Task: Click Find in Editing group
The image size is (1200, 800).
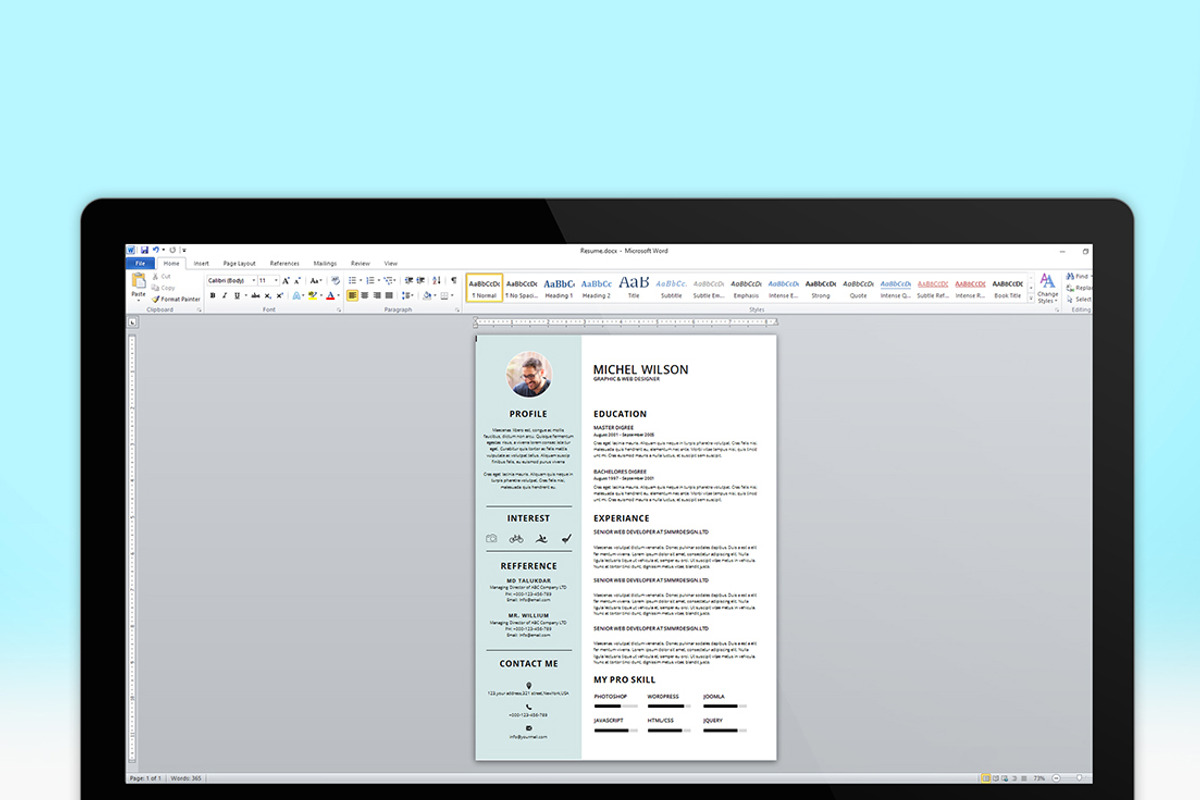Action: pyautogui.click(x=1077, y=276)
